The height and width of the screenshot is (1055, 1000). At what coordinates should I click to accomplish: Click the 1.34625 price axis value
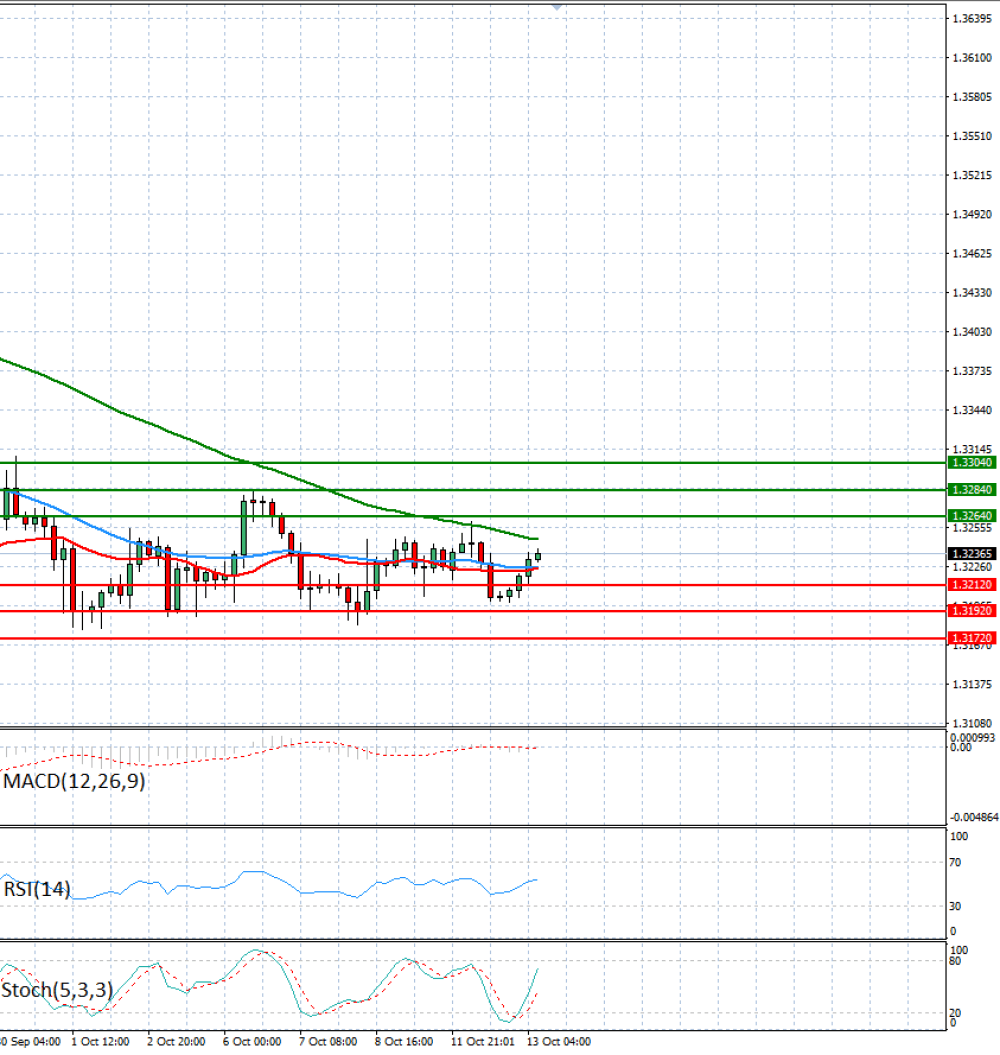[x=972, y=254]
